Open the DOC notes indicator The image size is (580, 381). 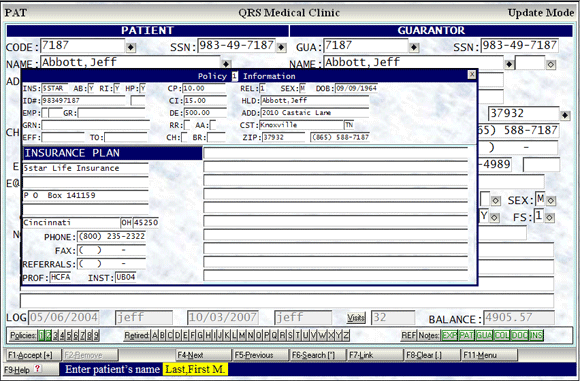pos(519,336)
